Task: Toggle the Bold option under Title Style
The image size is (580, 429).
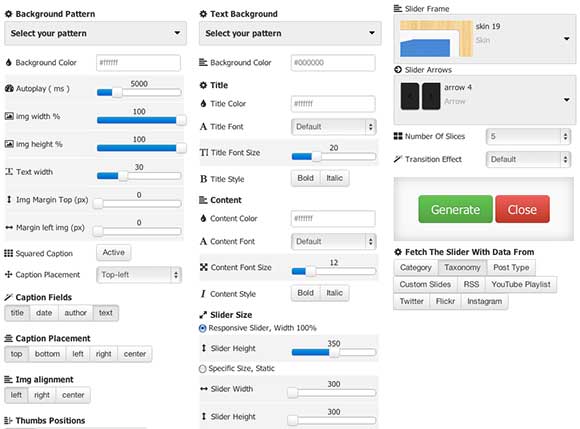Action: pyautogui.click(x=306, y=178)
